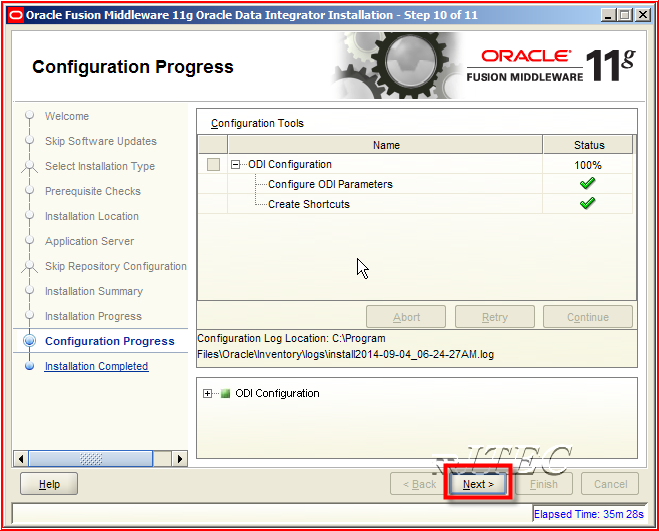Click the Select Installation Type step

[100, 166]
